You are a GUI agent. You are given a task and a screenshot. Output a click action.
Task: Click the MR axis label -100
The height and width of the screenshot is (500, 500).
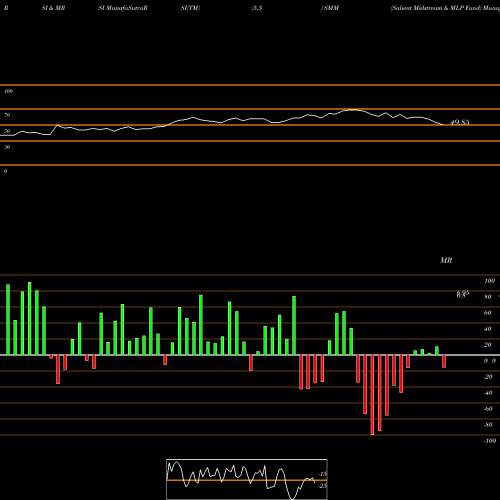(490, 441)
